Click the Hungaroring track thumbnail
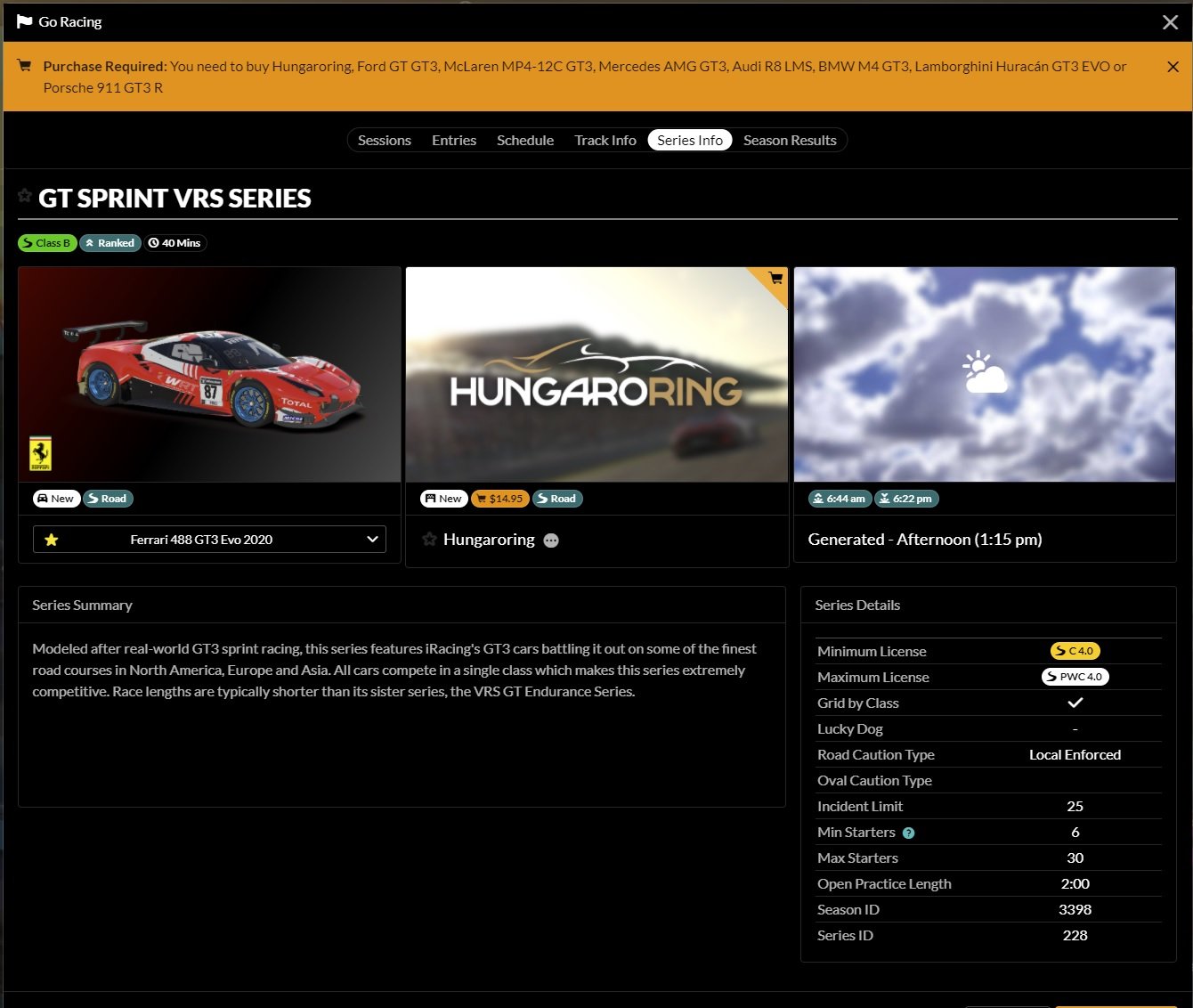This screenshot has width=1193, height=1008. pyautogui.click(x=596, y=375)
